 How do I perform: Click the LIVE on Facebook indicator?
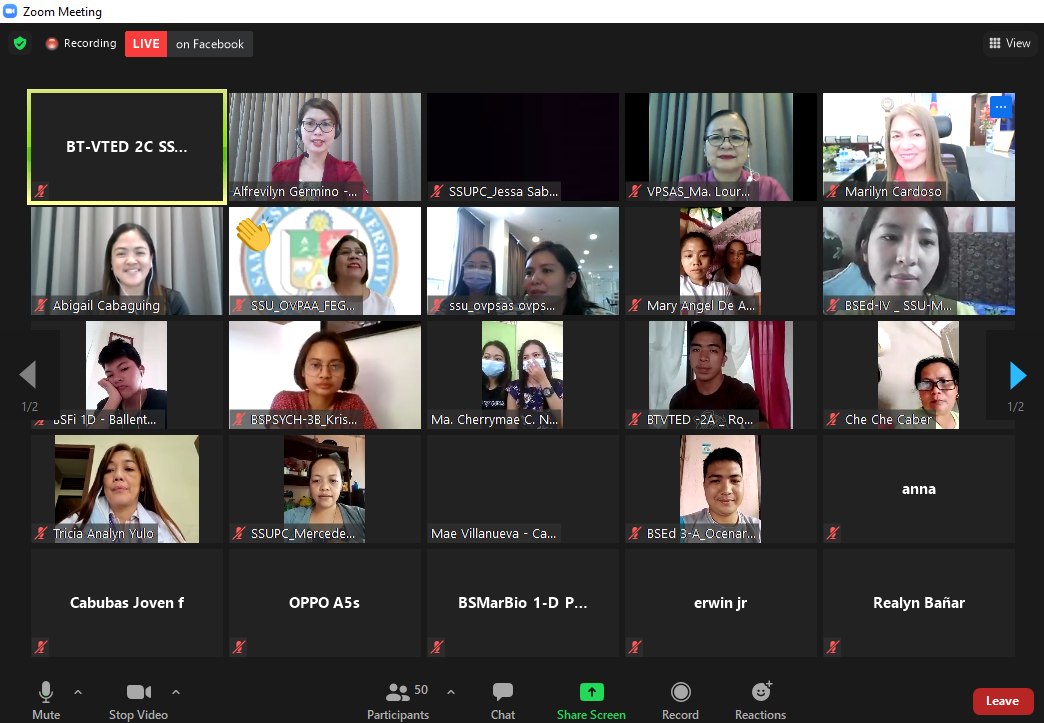point(189,44)
